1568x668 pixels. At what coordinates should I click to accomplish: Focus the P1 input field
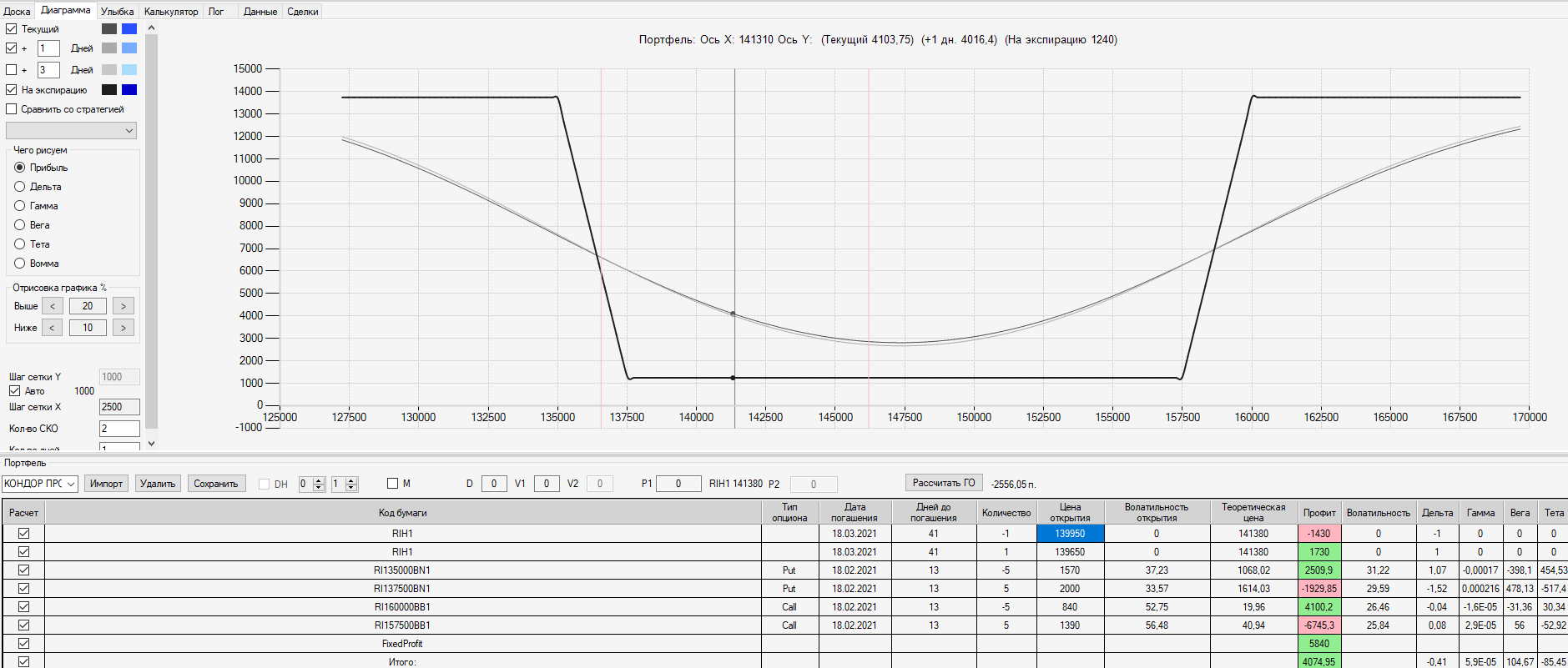click(x=678, y=484)
